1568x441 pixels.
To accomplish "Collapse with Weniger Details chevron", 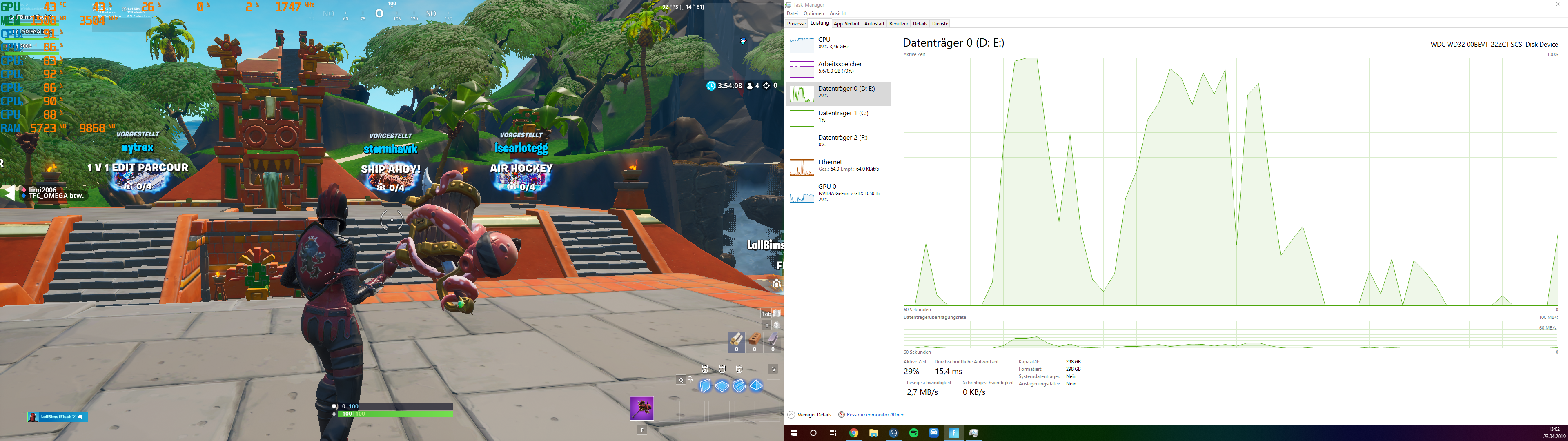I will (x=791, y=415).
